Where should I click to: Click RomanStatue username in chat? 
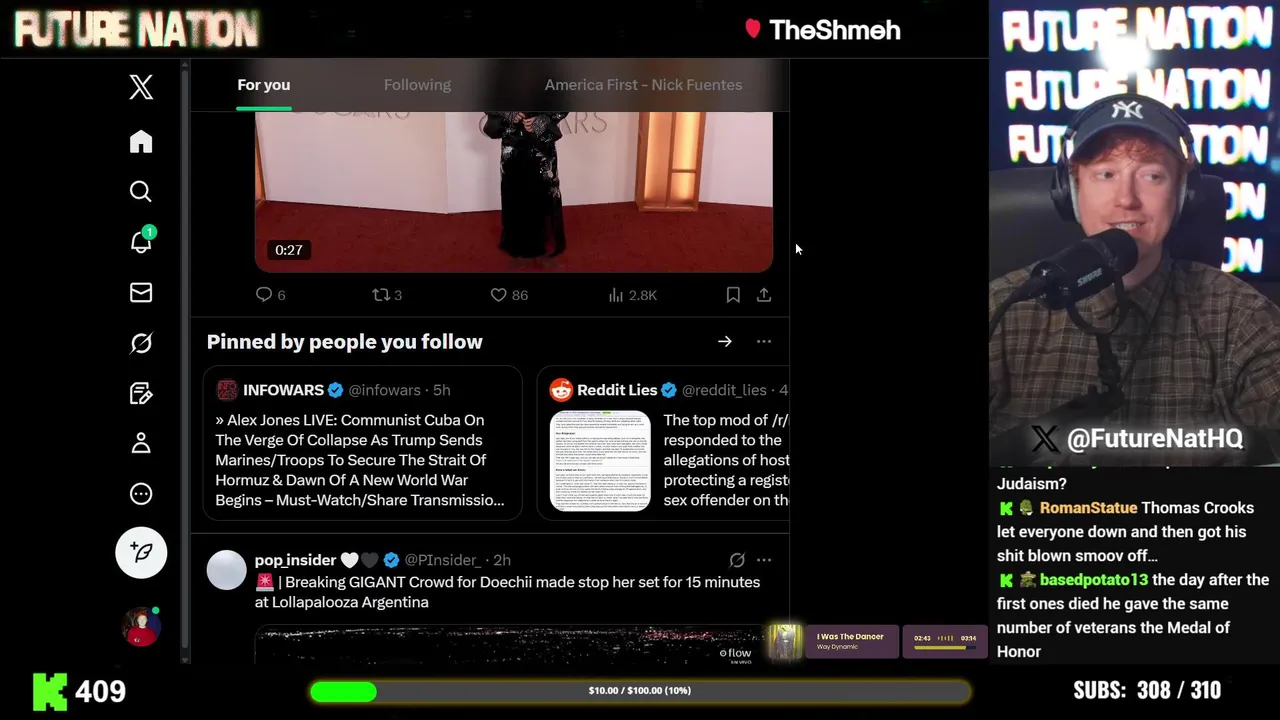coord(1088,508)
